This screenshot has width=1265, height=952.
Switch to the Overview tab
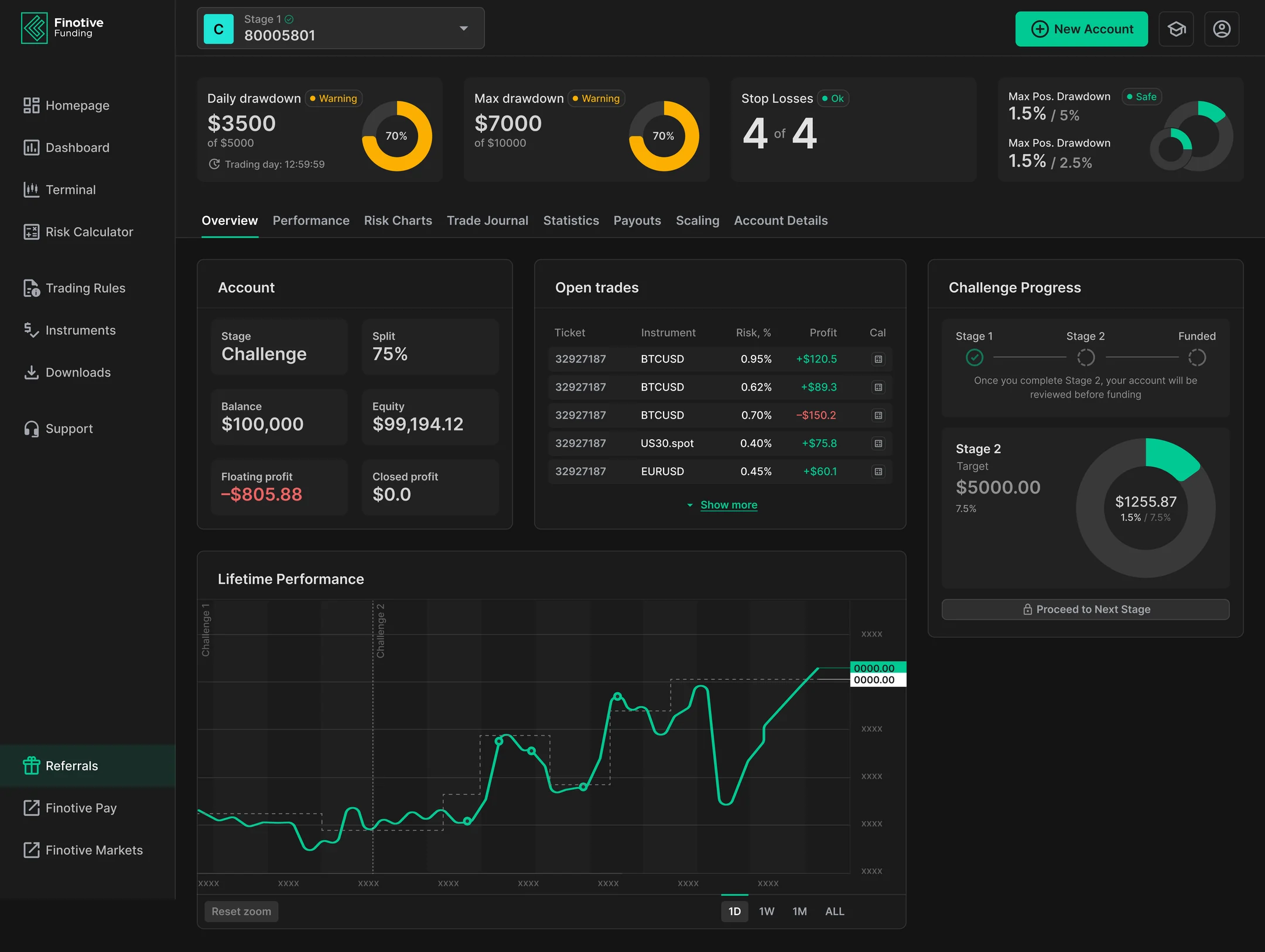pos(230,221)
